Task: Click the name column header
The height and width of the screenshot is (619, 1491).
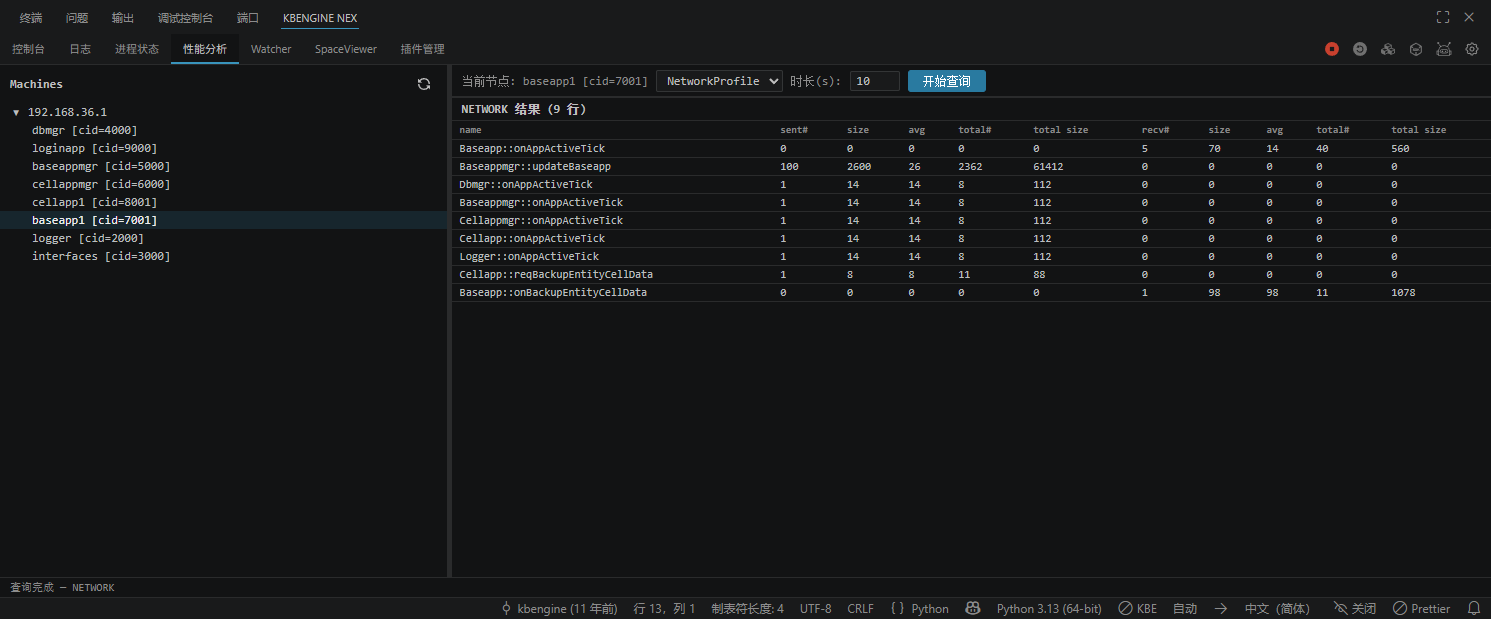Action: [470, 130]
